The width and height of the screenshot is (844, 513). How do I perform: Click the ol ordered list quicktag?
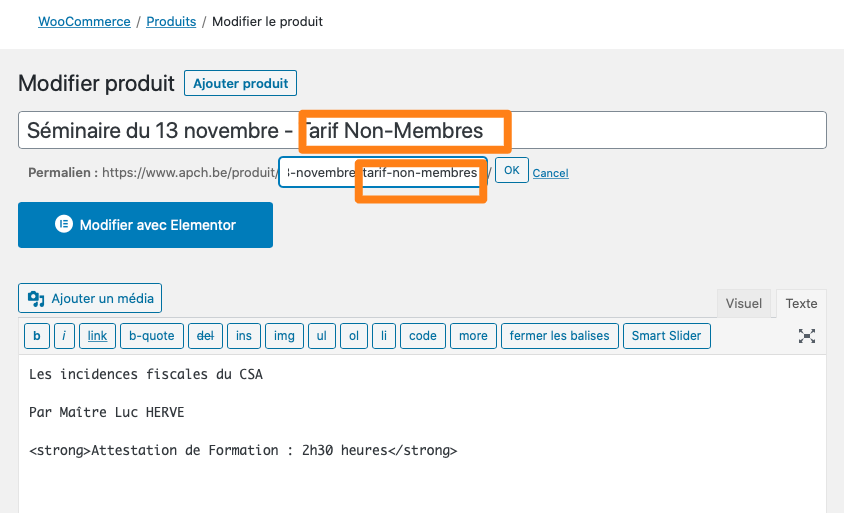pos(354,336)
